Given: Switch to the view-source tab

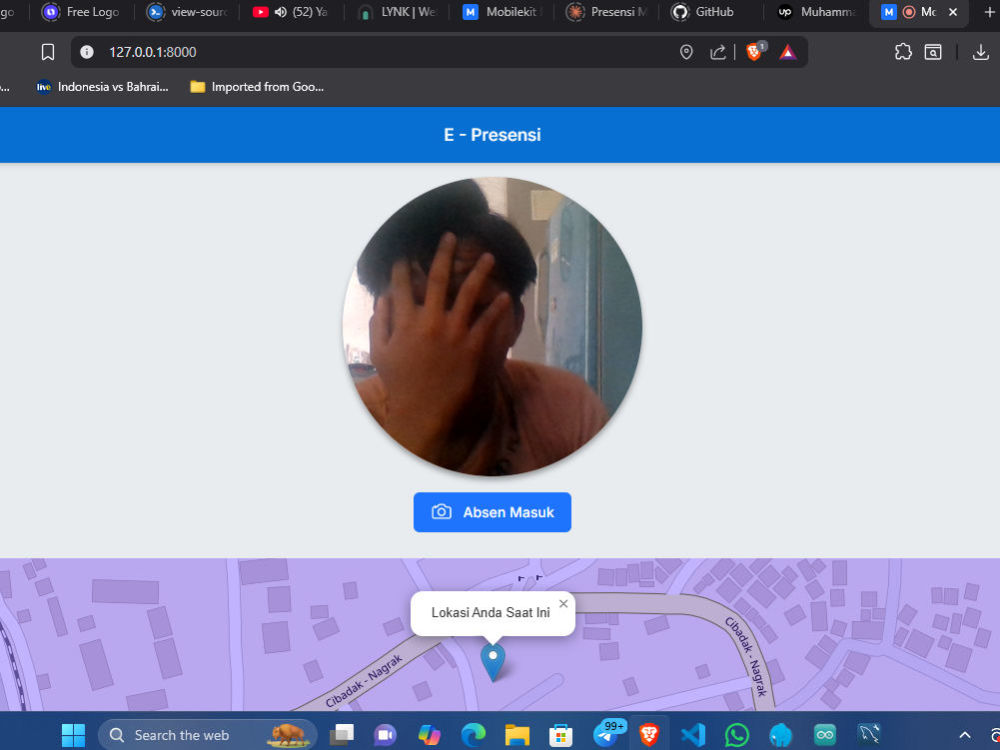Looking at the screenshot, I should click(x=187, y=12).
